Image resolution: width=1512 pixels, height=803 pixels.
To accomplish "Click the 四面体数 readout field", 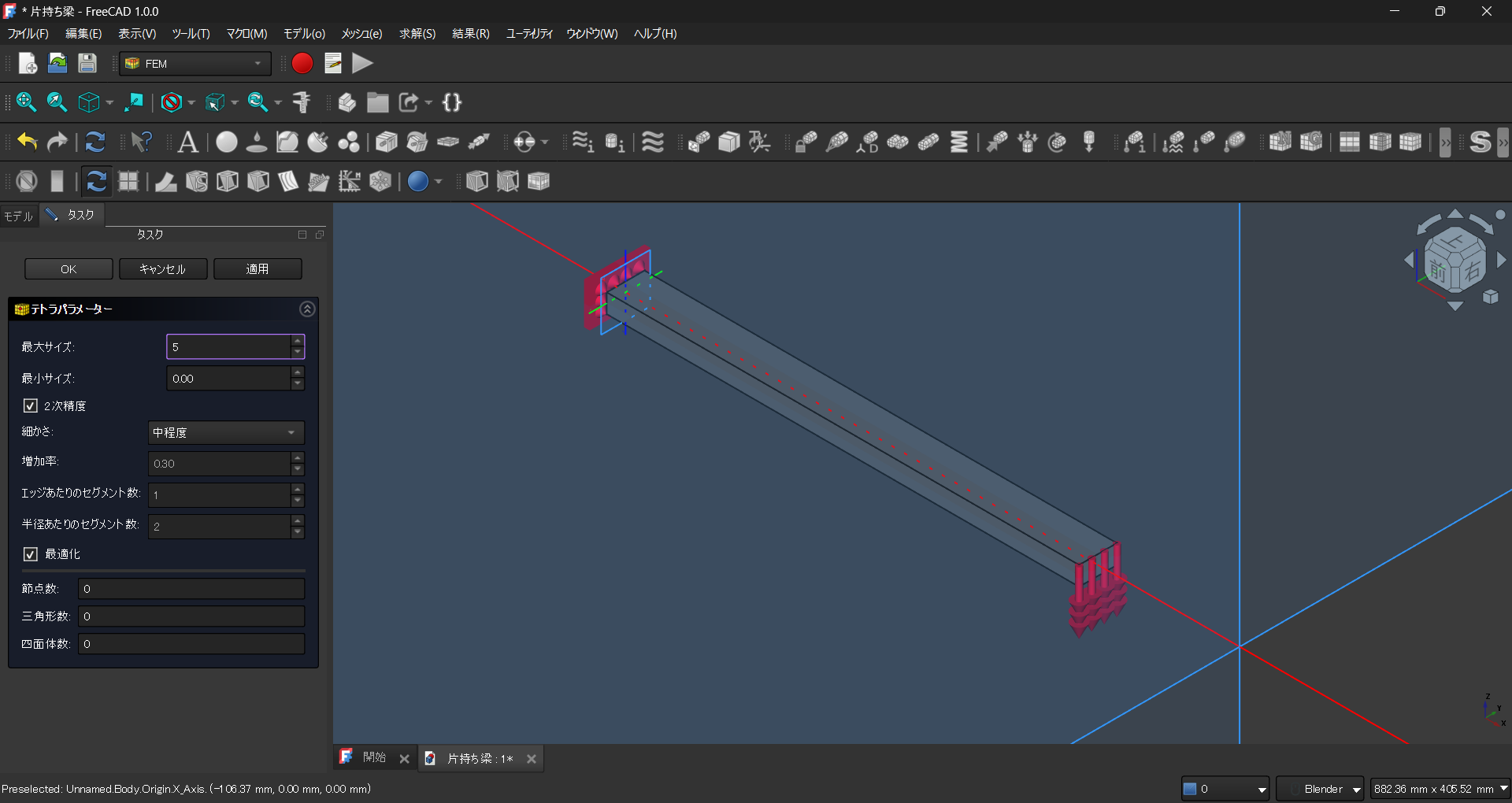I will click(191, 644).
